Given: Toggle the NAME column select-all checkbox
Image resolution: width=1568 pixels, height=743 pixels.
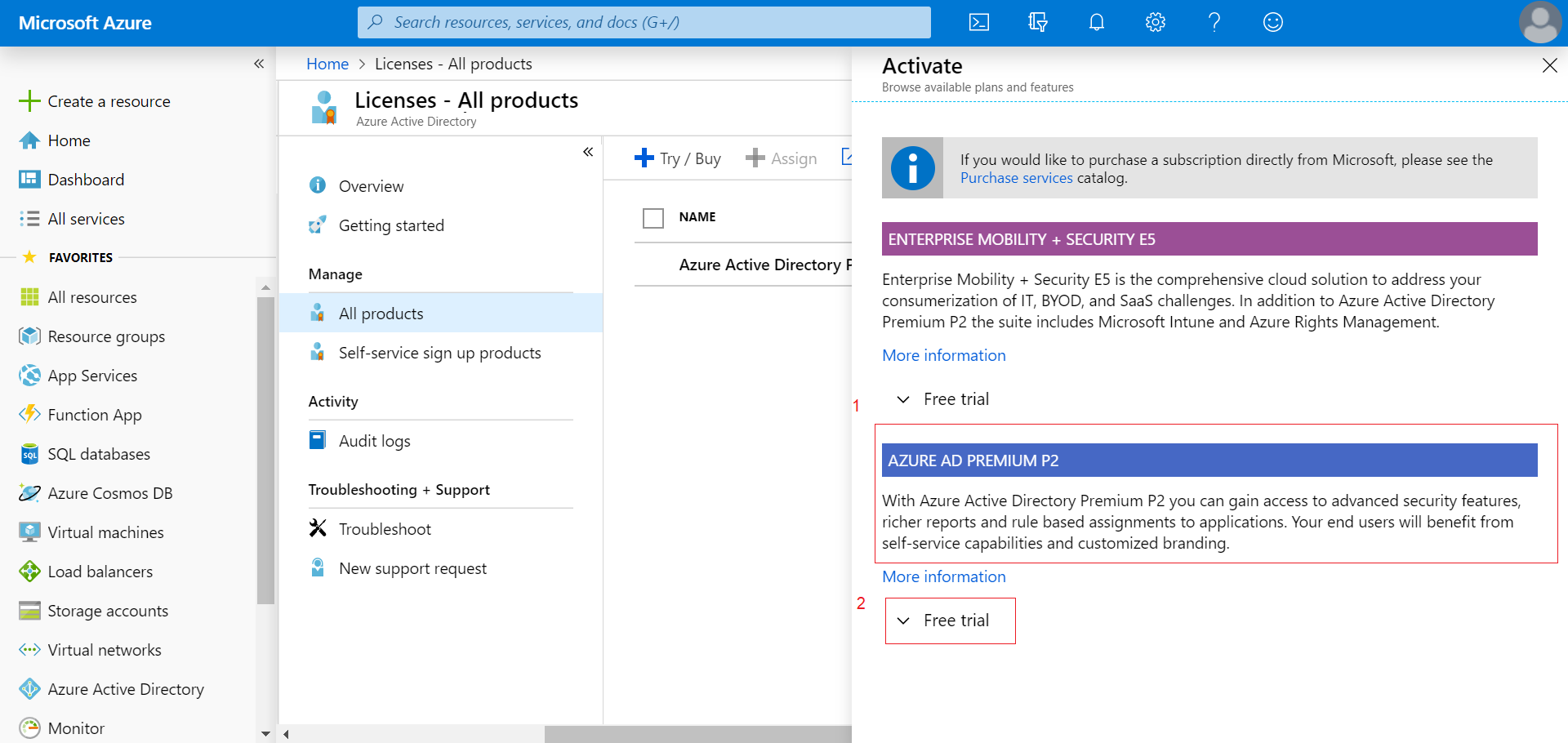Looking at the screenshot, I should click(653, 218).
